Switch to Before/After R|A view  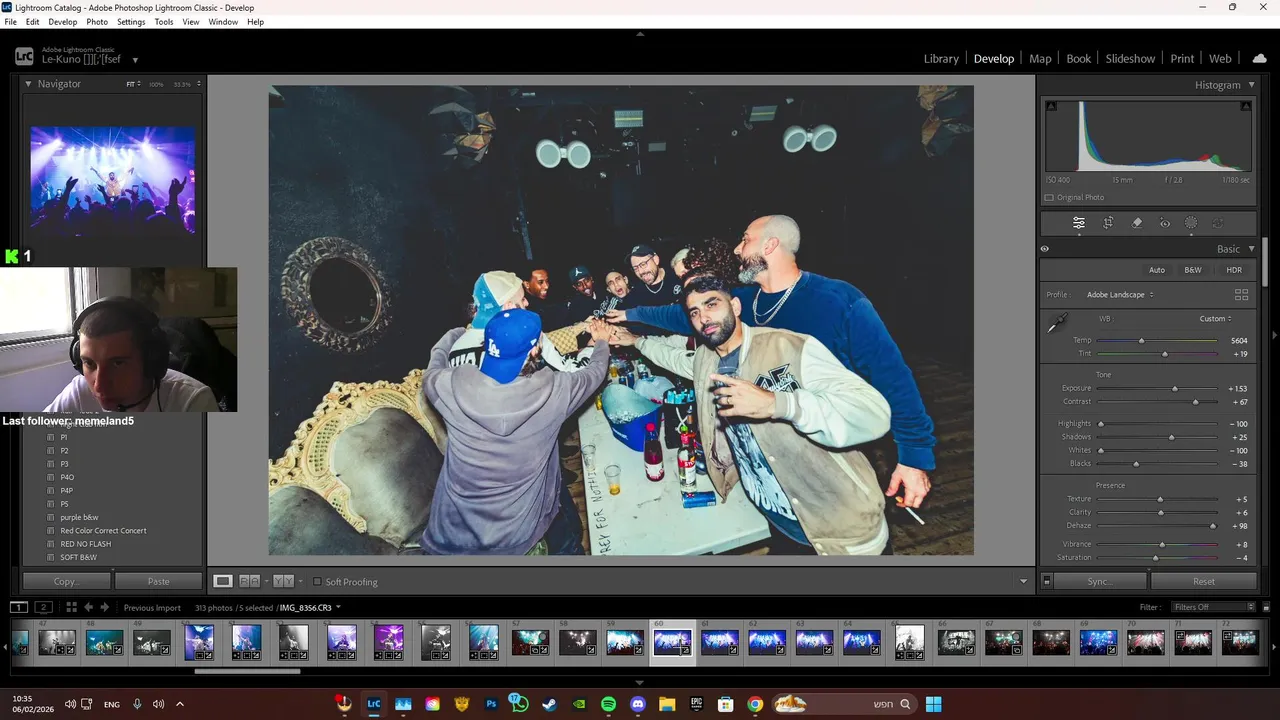250,581
